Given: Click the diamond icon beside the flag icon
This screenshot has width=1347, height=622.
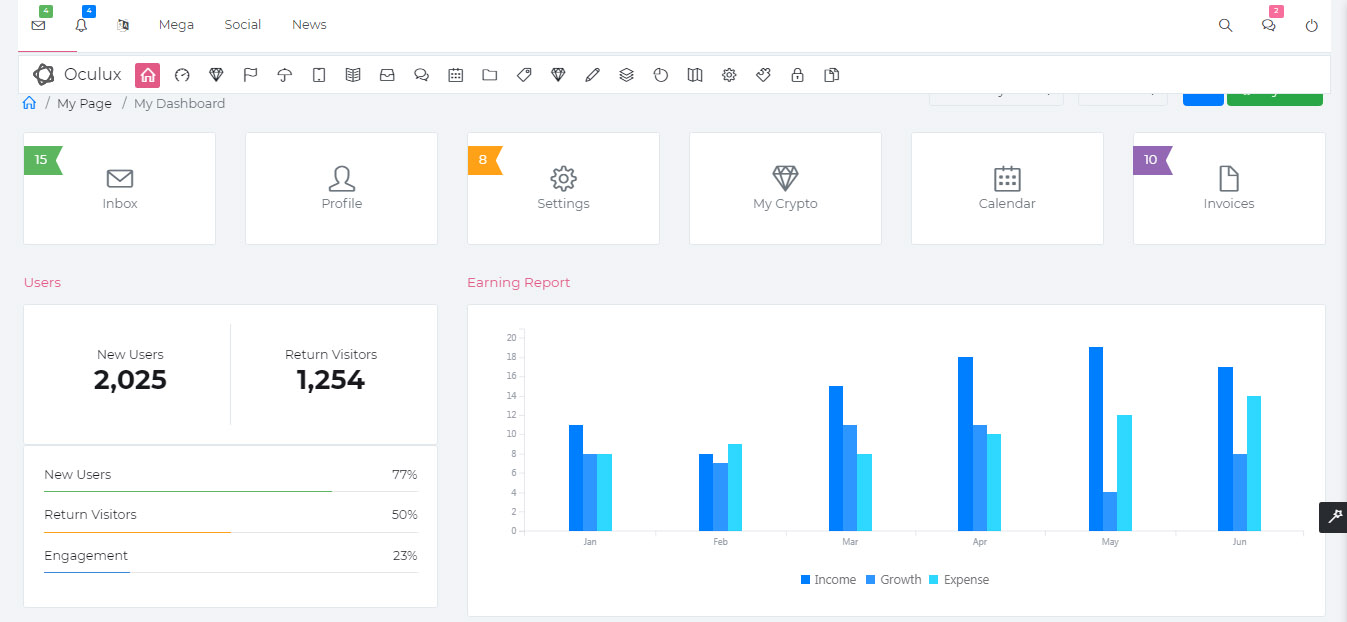Looking at the screenshot, I should click(x=216, y=75).
